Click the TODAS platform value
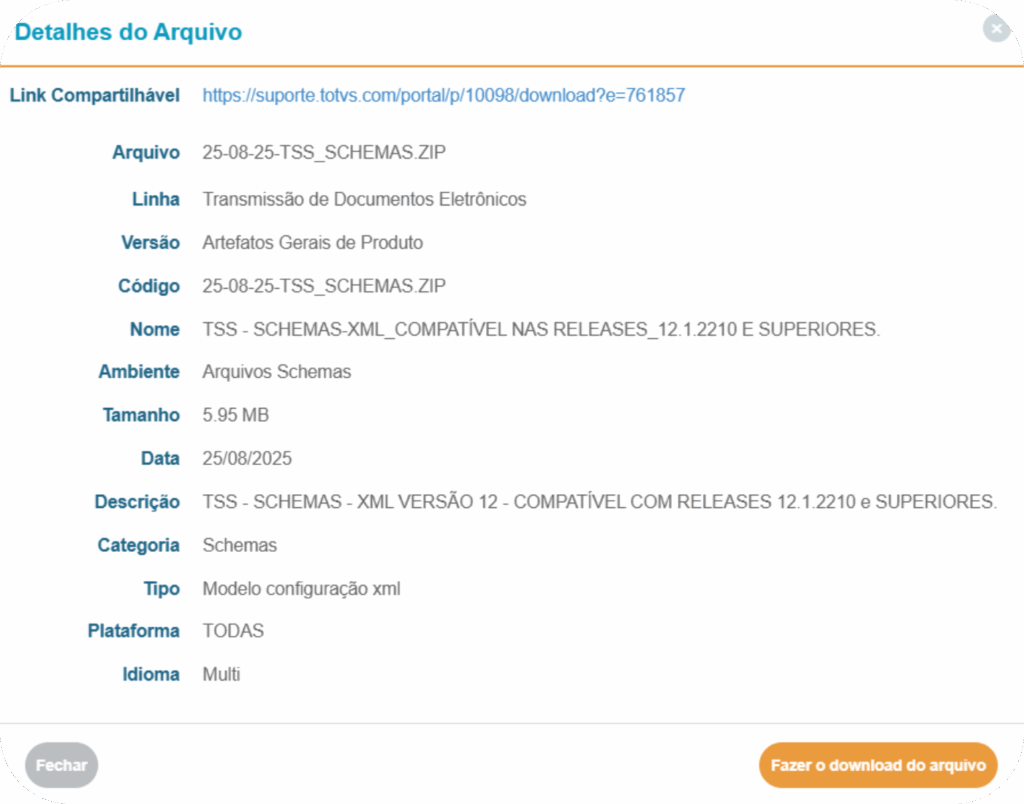 (233, 631)
